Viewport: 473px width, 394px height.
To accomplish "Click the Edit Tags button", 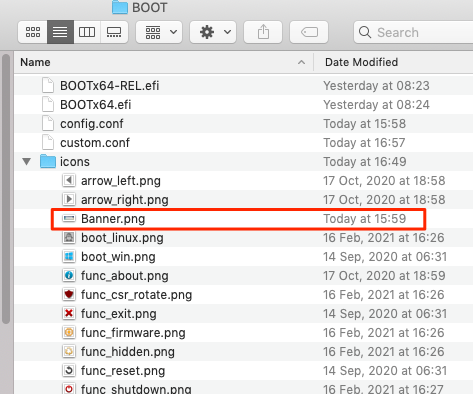I will pos(309,32).
